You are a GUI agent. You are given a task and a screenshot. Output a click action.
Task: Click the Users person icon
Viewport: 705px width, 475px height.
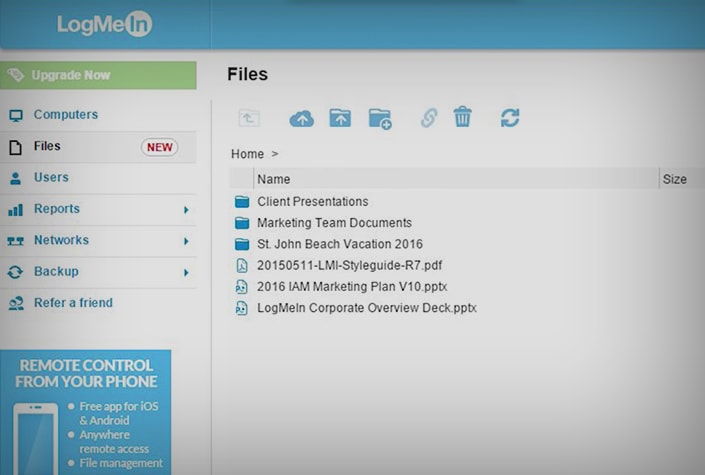(15, 178)
